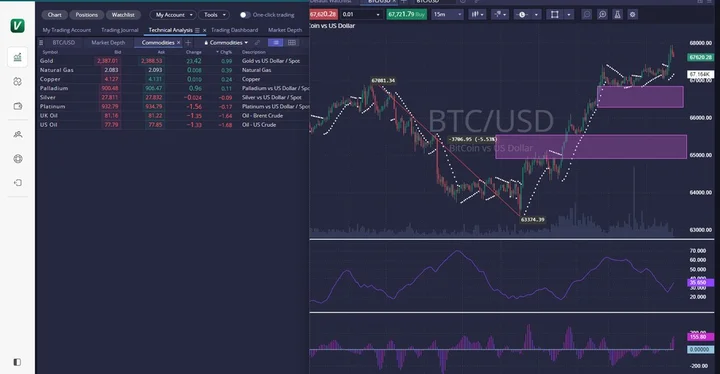
Task: Open the drawing tools dropdown
Action: (500, 14)
